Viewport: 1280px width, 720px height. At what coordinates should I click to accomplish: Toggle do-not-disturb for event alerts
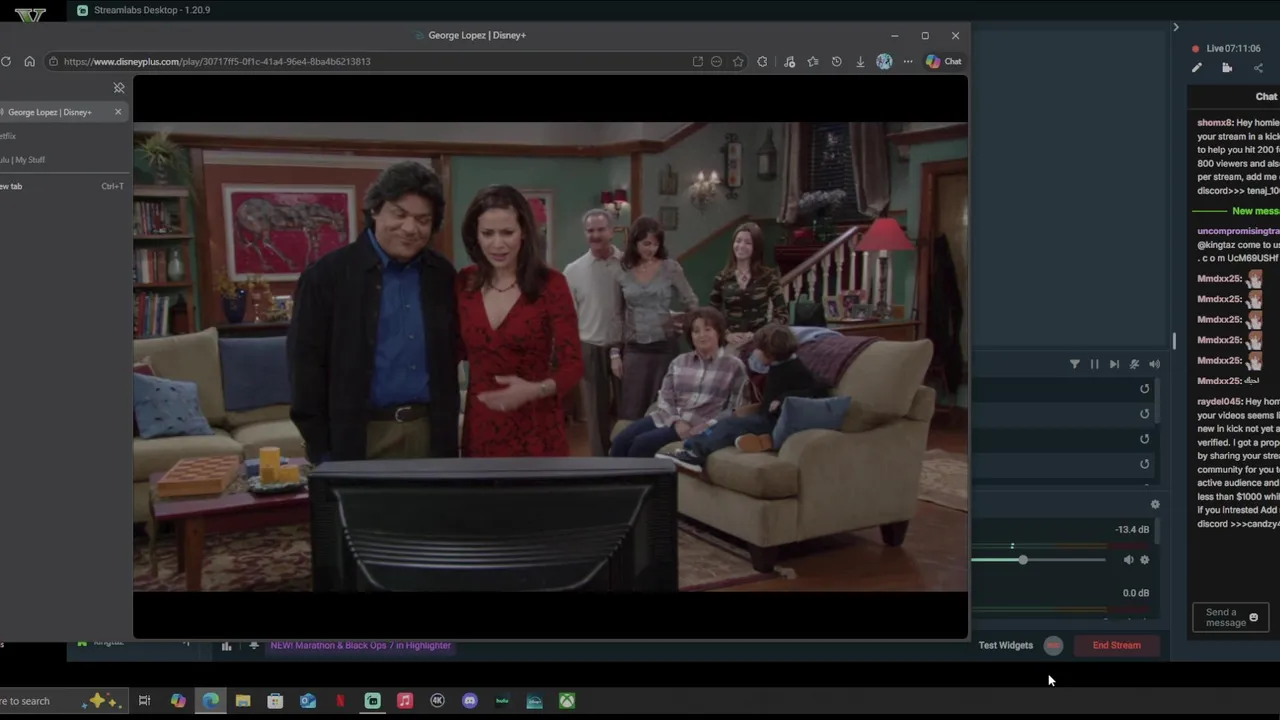[1134, 364]
